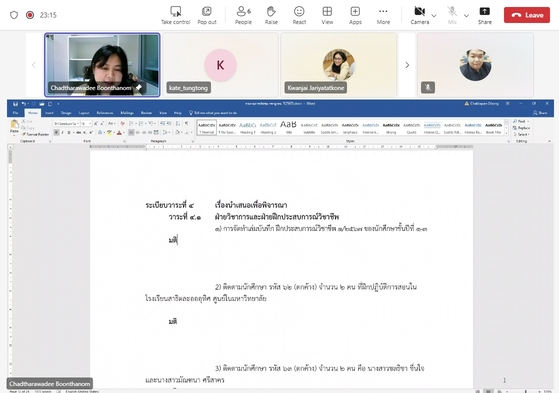Screen dimensions: 559x393
Task: Open the View layout options
Action: [327, 15]
